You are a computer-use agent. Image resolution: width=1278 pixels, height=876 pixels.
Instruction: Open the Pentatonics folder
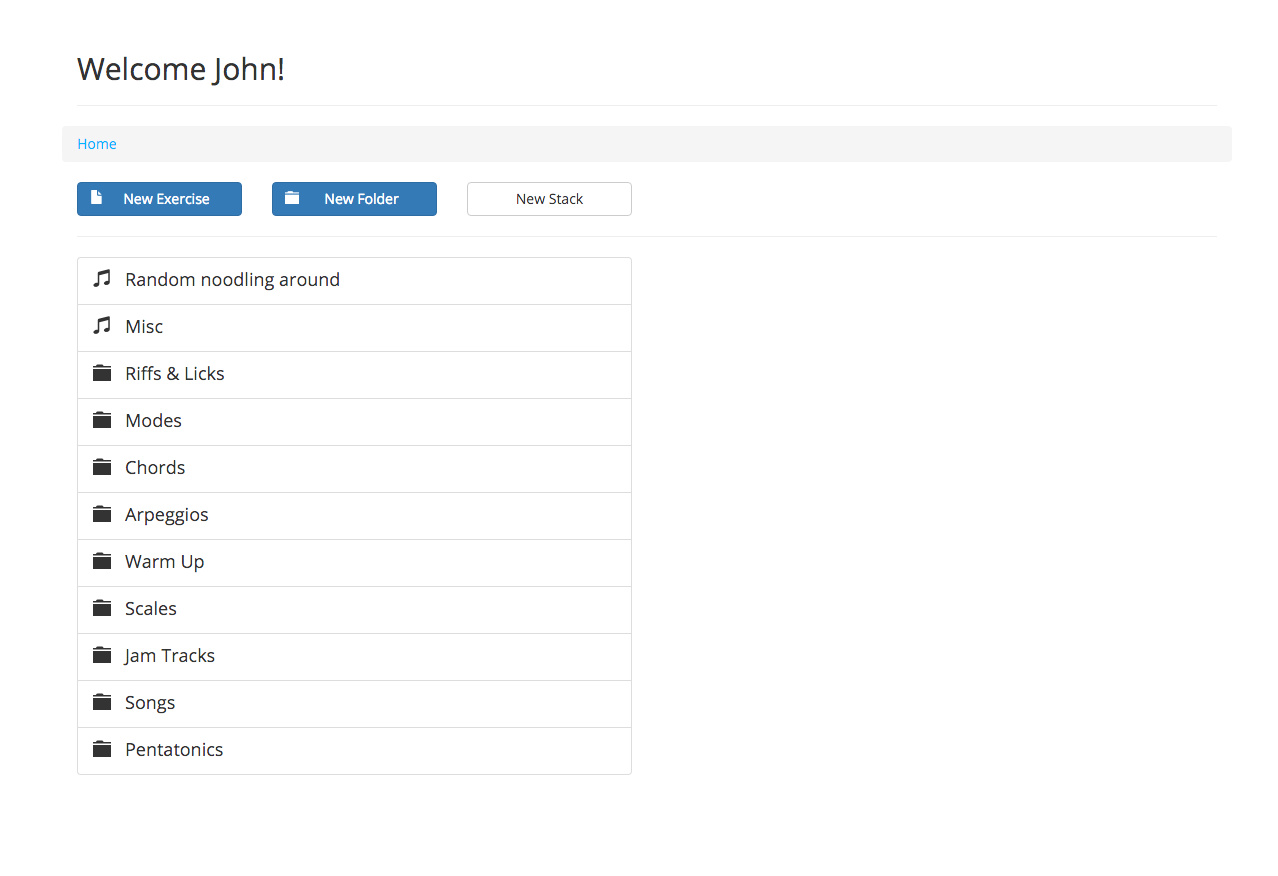354,751
